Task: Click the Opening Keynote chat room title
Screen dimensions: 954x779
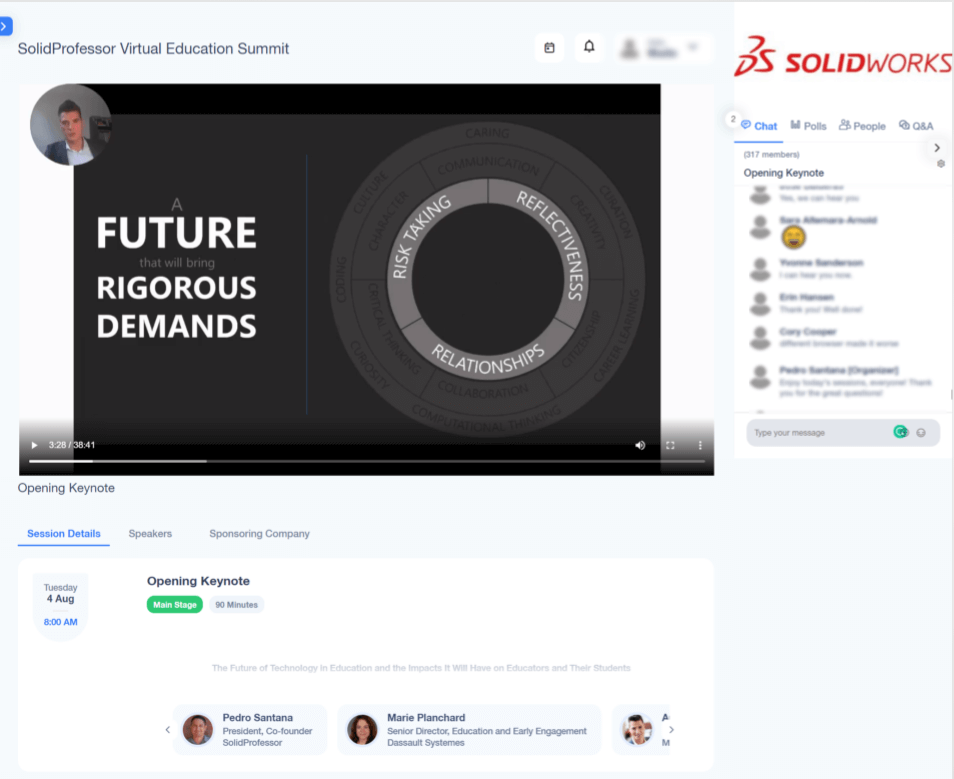Action: click(x=784, y=173)
